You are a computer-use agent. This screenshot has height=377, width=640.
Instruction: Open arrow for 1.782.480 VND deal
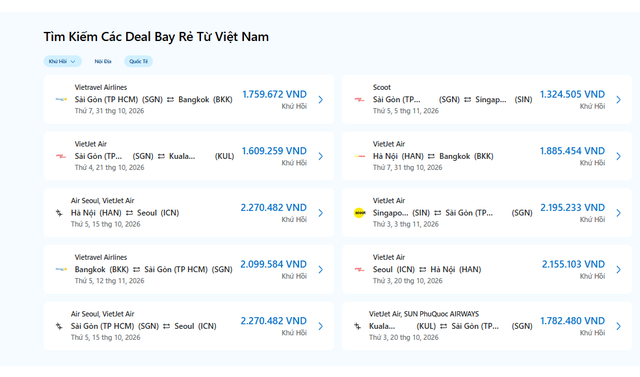coord(619,326)
